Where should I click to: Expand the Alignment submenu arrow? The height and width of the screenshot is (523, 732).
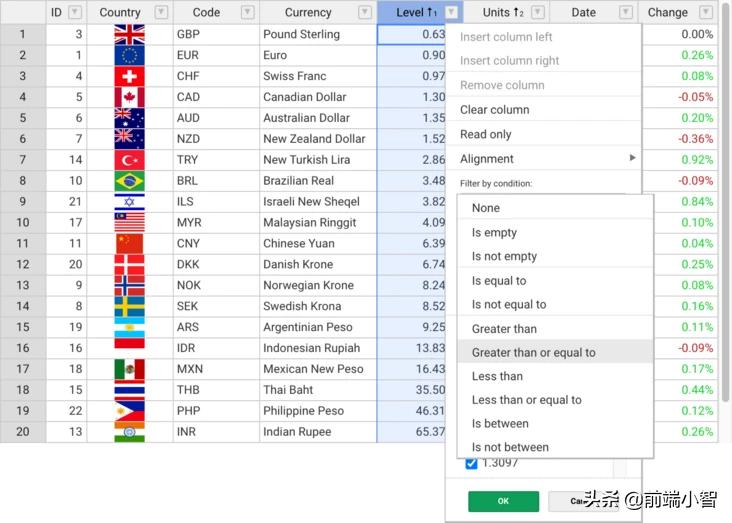(x=632, y=158)
